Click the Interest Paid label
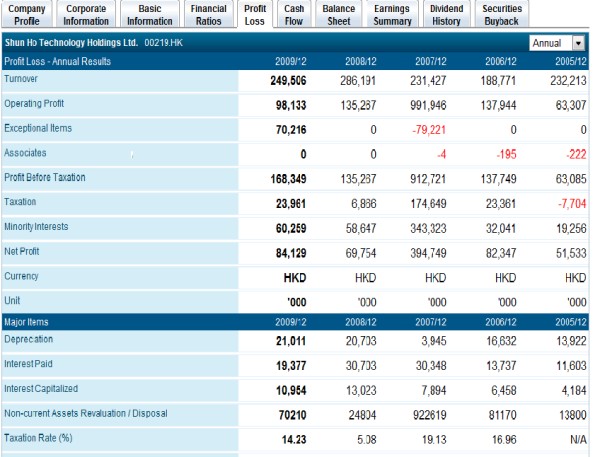This screenshot has width=600, height=457. click(x=28, y=364)
